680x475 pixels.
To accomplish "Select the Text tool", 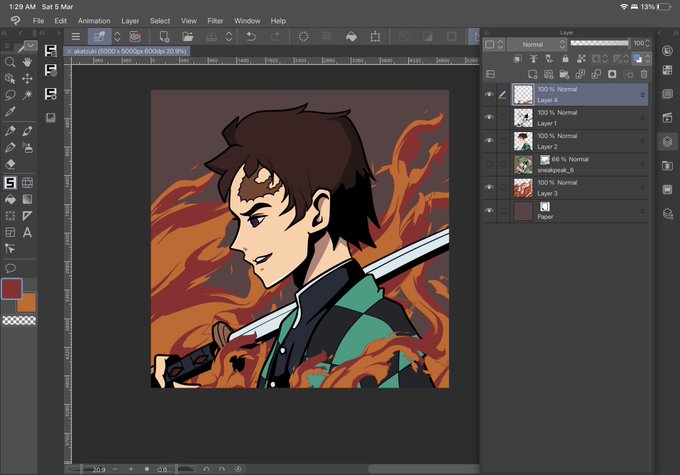I will click(27, 233).
